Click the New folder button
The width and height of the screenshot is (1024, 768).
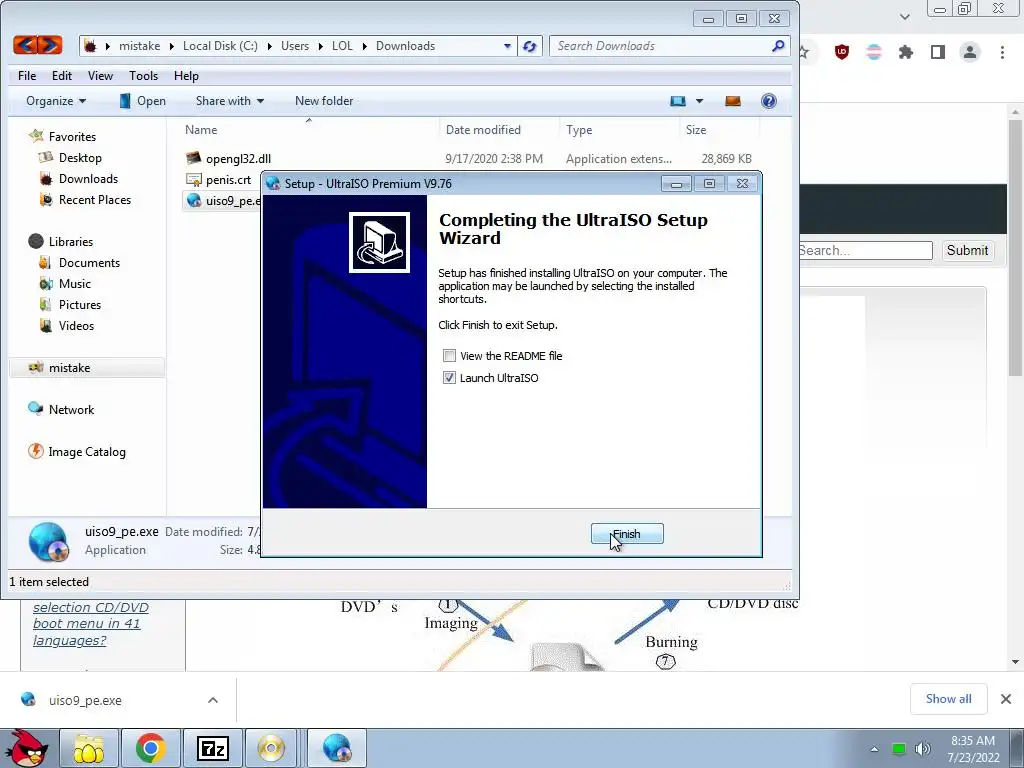[x=324, y=101]
